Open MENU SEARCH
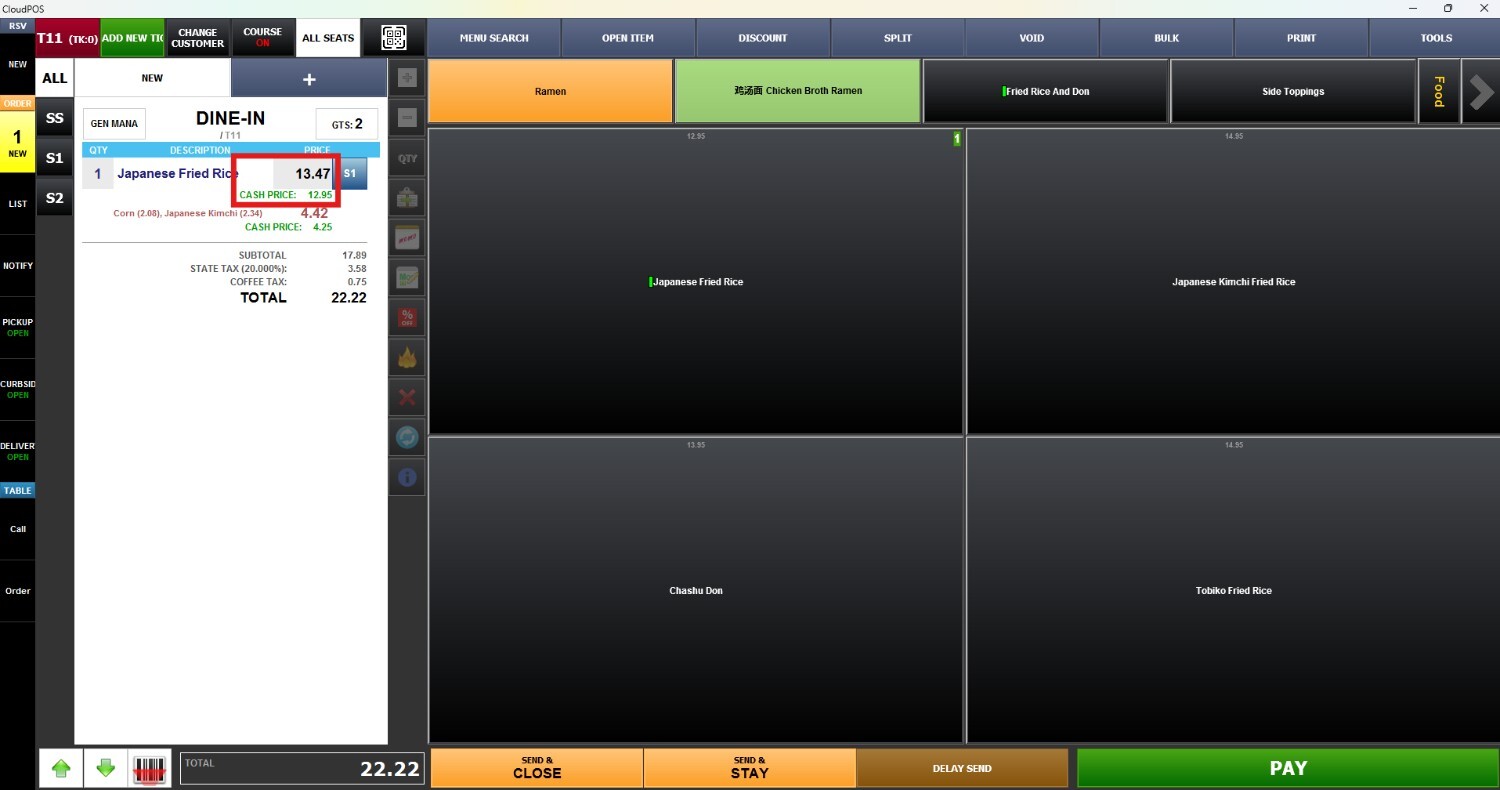The height and width of the screenshot is (790, 1500). pos(494,38)
